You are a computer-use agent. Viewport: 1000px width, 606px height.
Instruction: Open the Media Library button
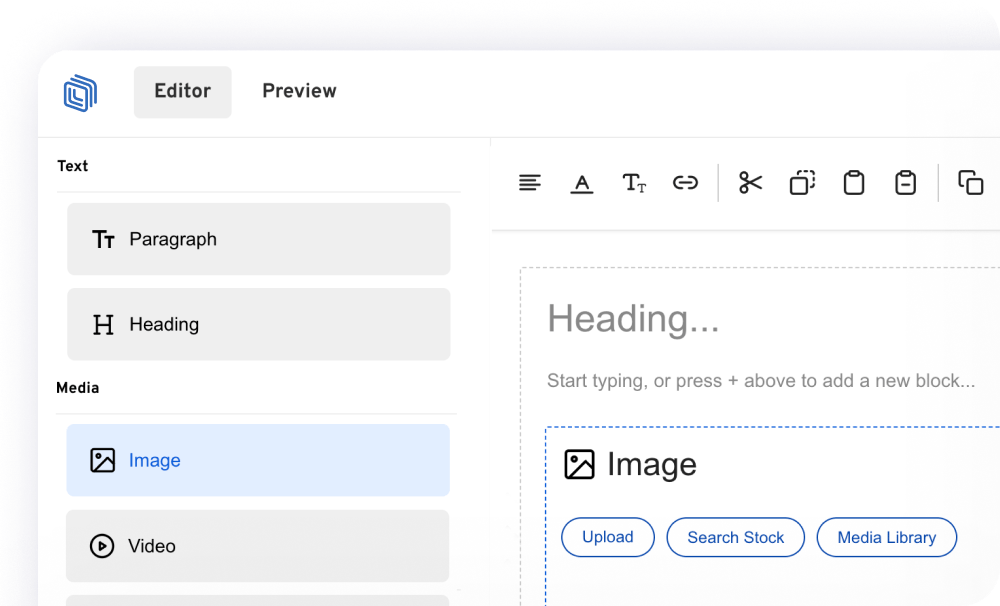(x=886, y=537)
